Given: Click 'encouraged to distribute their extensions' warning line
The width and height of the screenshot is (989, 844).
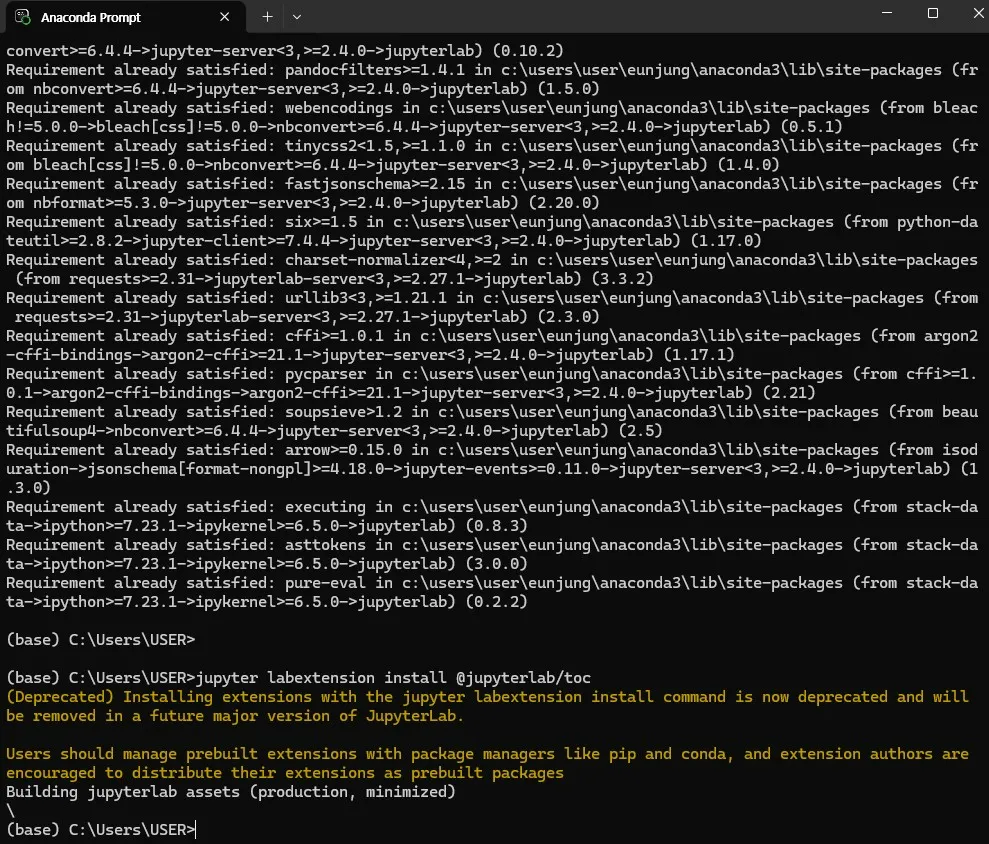Looking at the screenshot, I should [285, 773].
